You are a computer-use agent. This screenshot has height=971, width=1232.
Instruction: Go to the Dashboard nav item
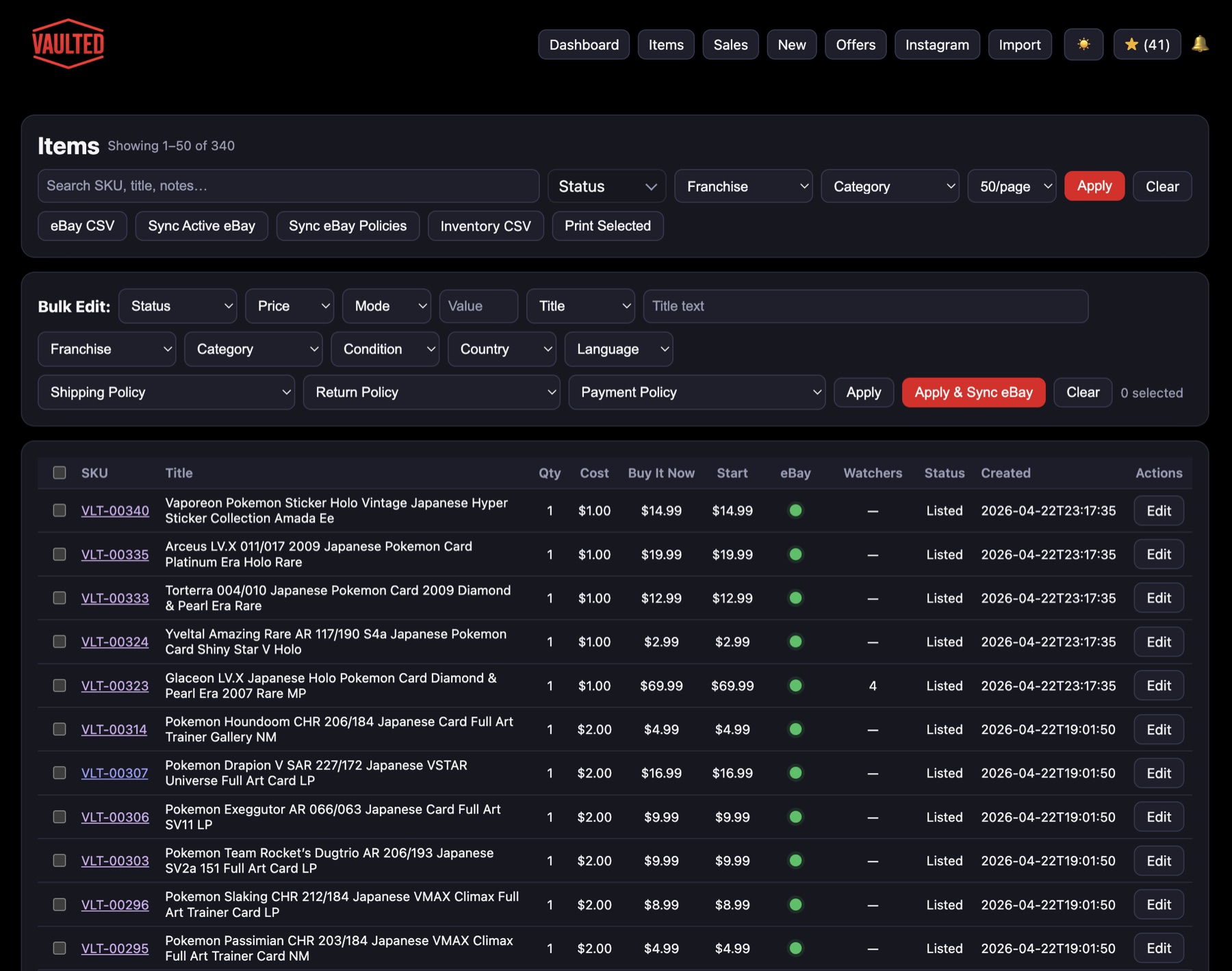coord(584,45)
